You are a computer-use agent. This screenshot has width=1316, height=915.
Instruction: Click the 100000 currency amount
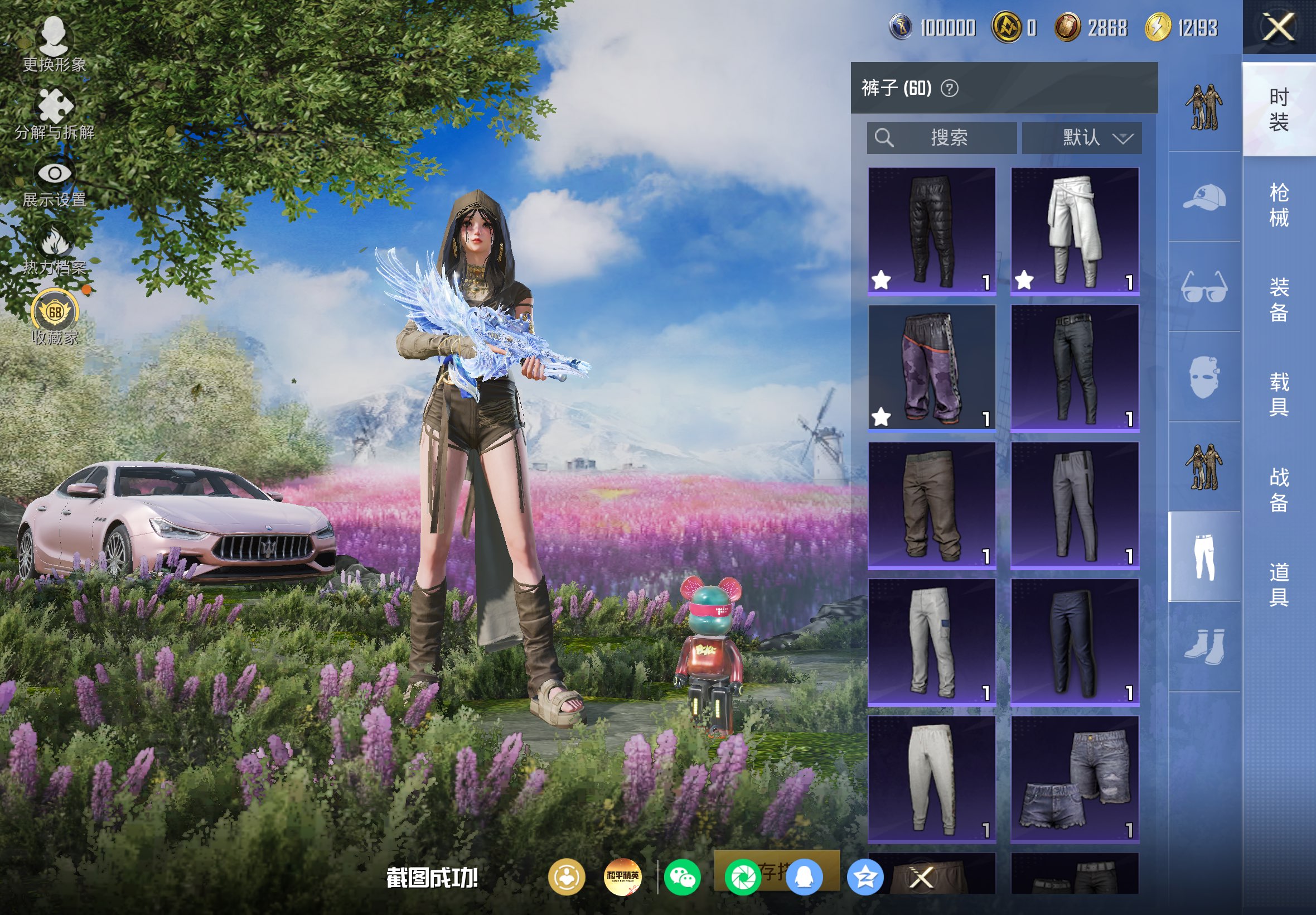coord(947,27)
